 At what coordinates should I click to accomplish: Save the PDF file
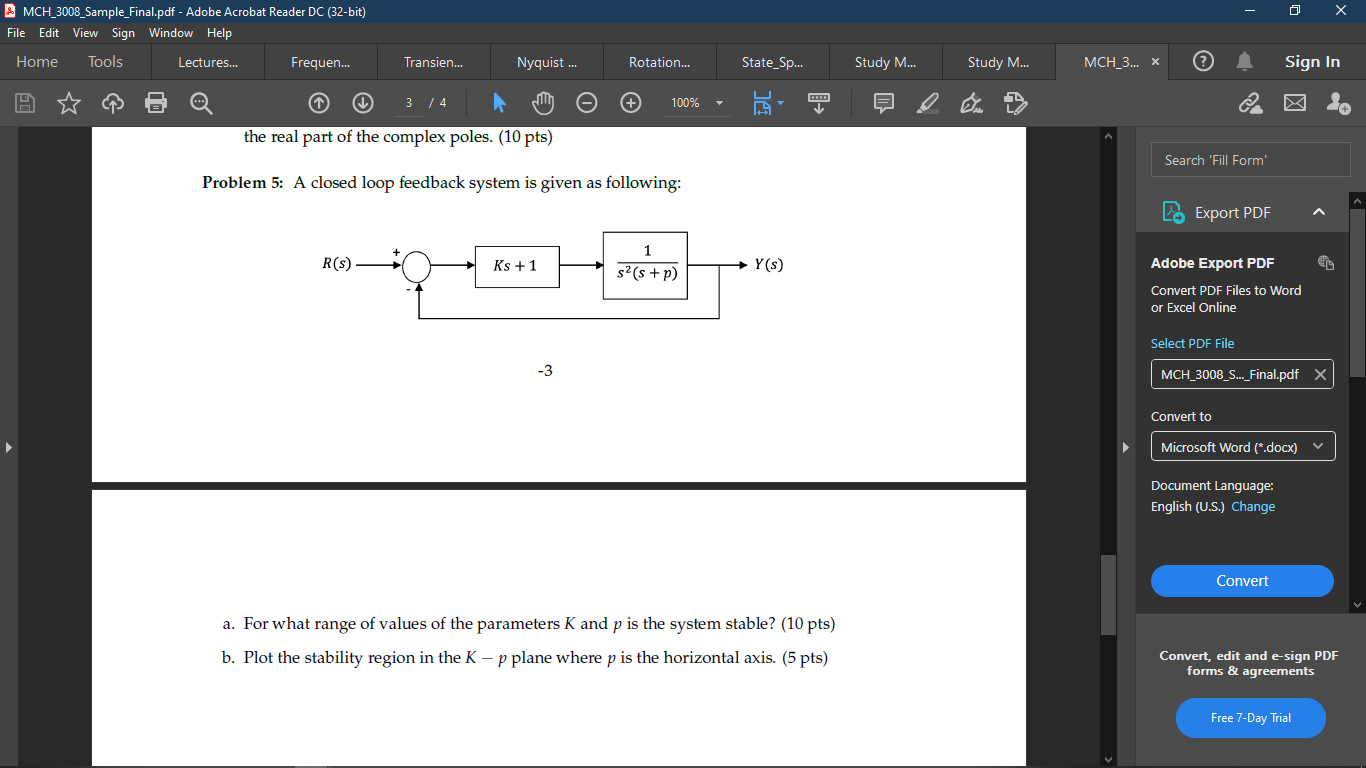click(x=25, y=103)
